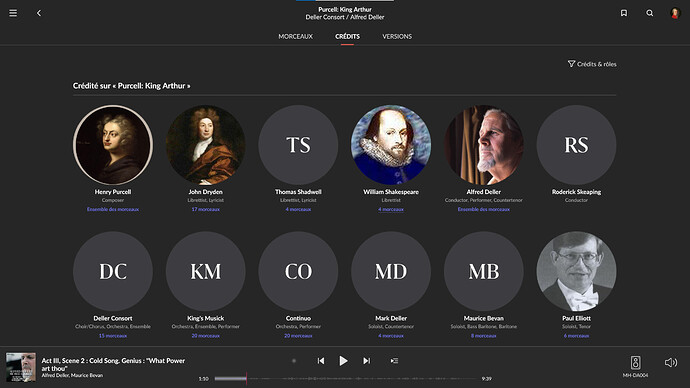Click 20 morceaux under Continuo

298,336
